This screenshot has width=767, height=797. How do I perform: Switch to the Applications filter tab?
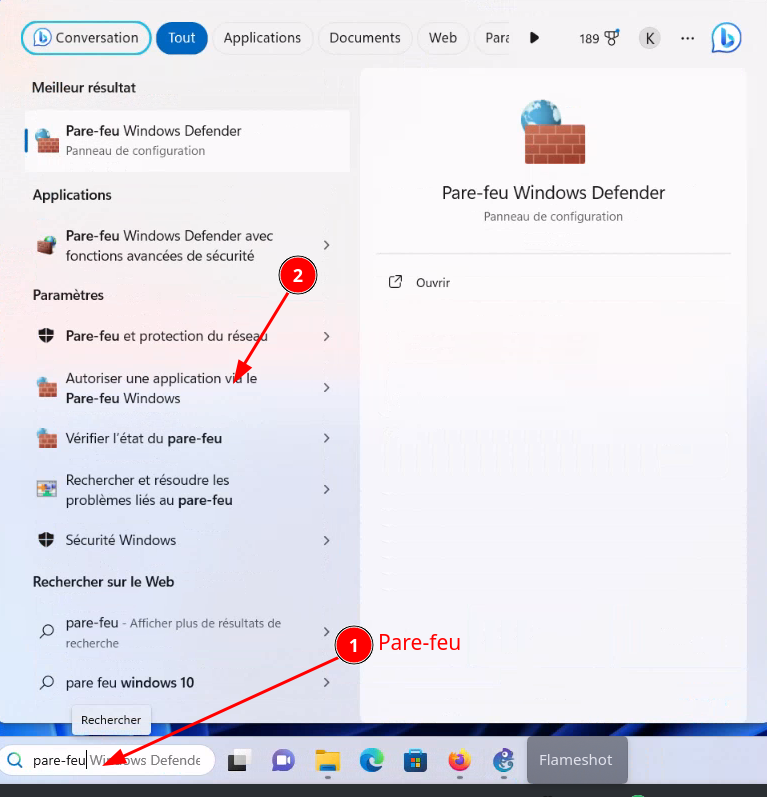pos(262,38)
